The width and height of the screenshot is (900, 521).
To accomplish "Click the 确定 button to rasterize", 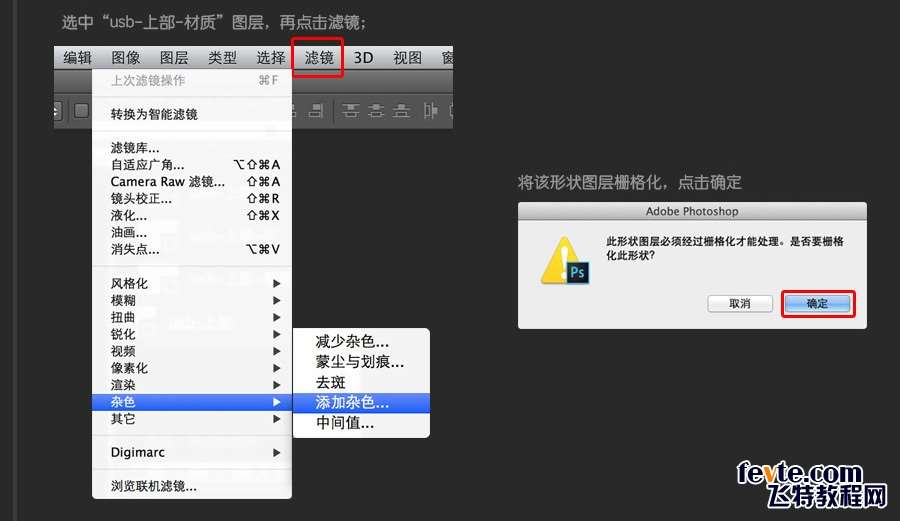I will pyautogui.click(x=817, y=304).
